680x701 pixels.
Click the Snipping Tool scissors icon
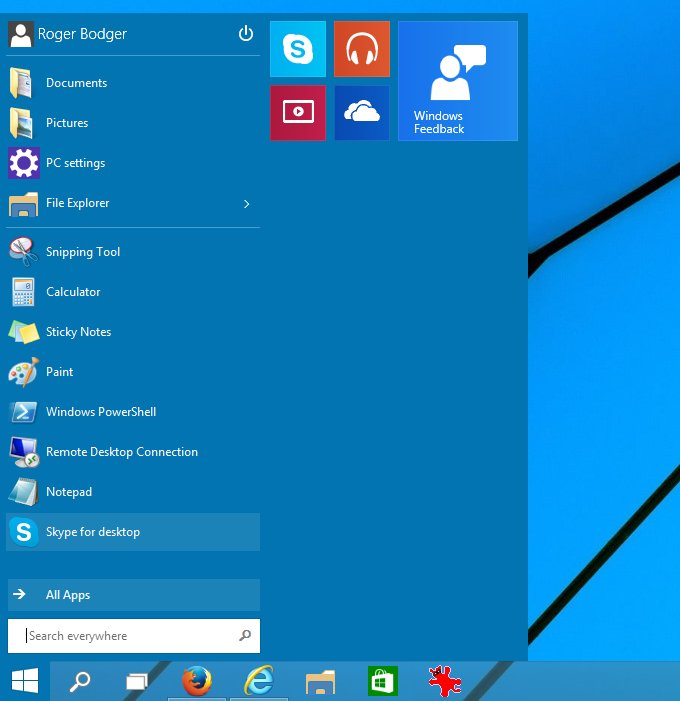[23, 251]
